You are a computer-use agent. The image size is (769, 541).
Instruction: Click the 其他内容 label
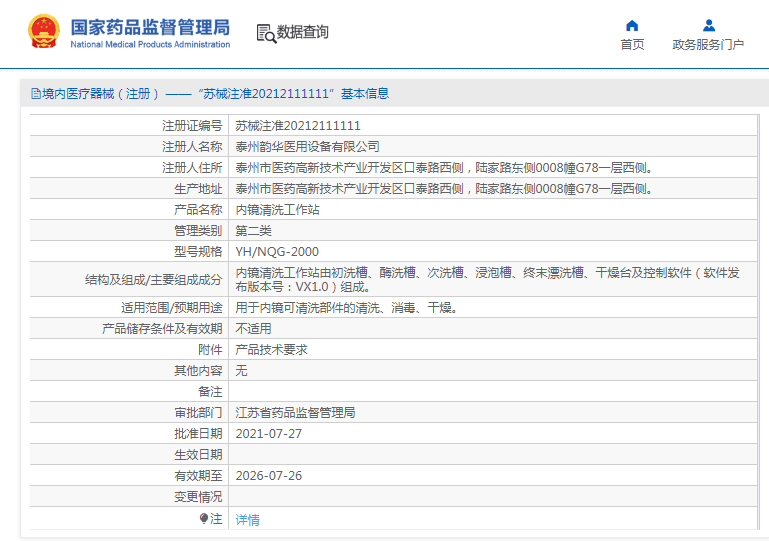click(198, 371)
